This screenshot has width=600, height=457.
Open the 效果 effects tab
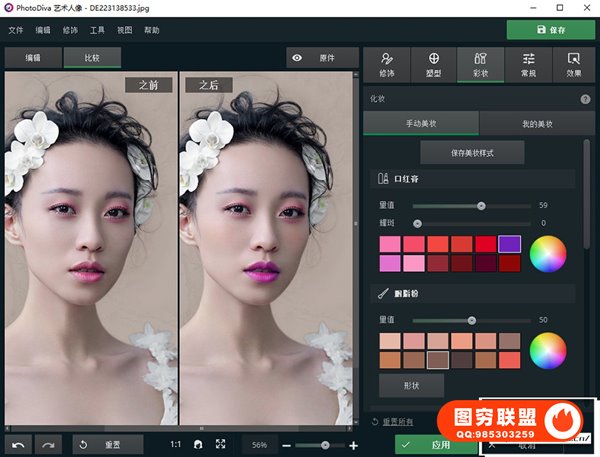click(x=573, y=65)
